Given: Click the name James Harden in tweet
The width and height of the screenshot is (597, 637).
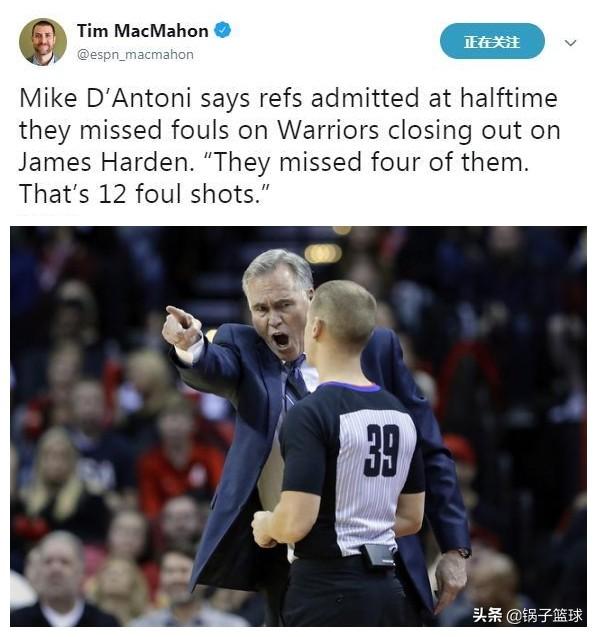Looking at the screenshot, I should click(104, 162).
